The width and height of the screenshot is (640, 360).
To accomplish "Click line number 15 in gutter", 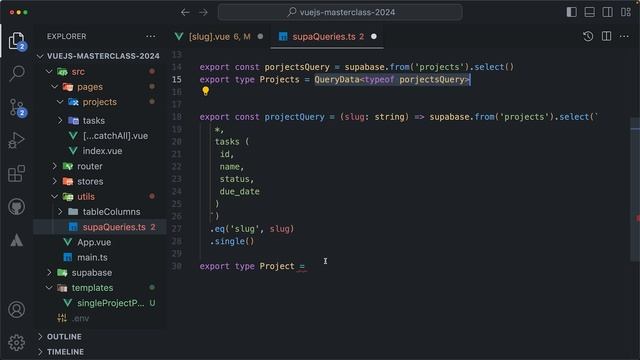I will coord(176,80).
